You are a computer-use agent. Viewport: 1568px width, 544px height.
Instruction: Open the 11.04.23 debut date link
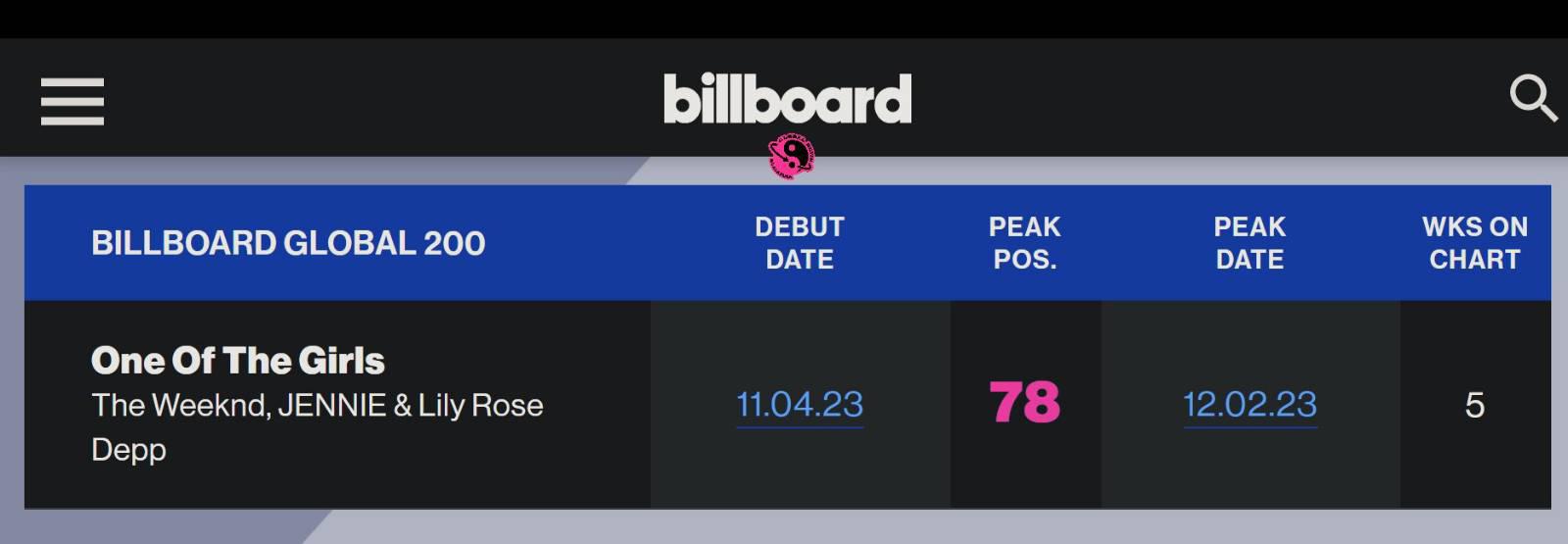pos(800,404)
